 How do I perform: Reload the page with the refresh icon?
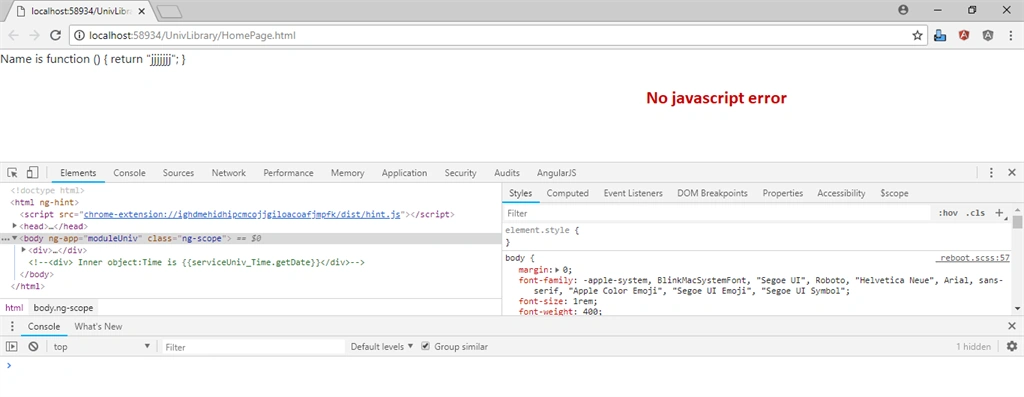click(56, 35)
